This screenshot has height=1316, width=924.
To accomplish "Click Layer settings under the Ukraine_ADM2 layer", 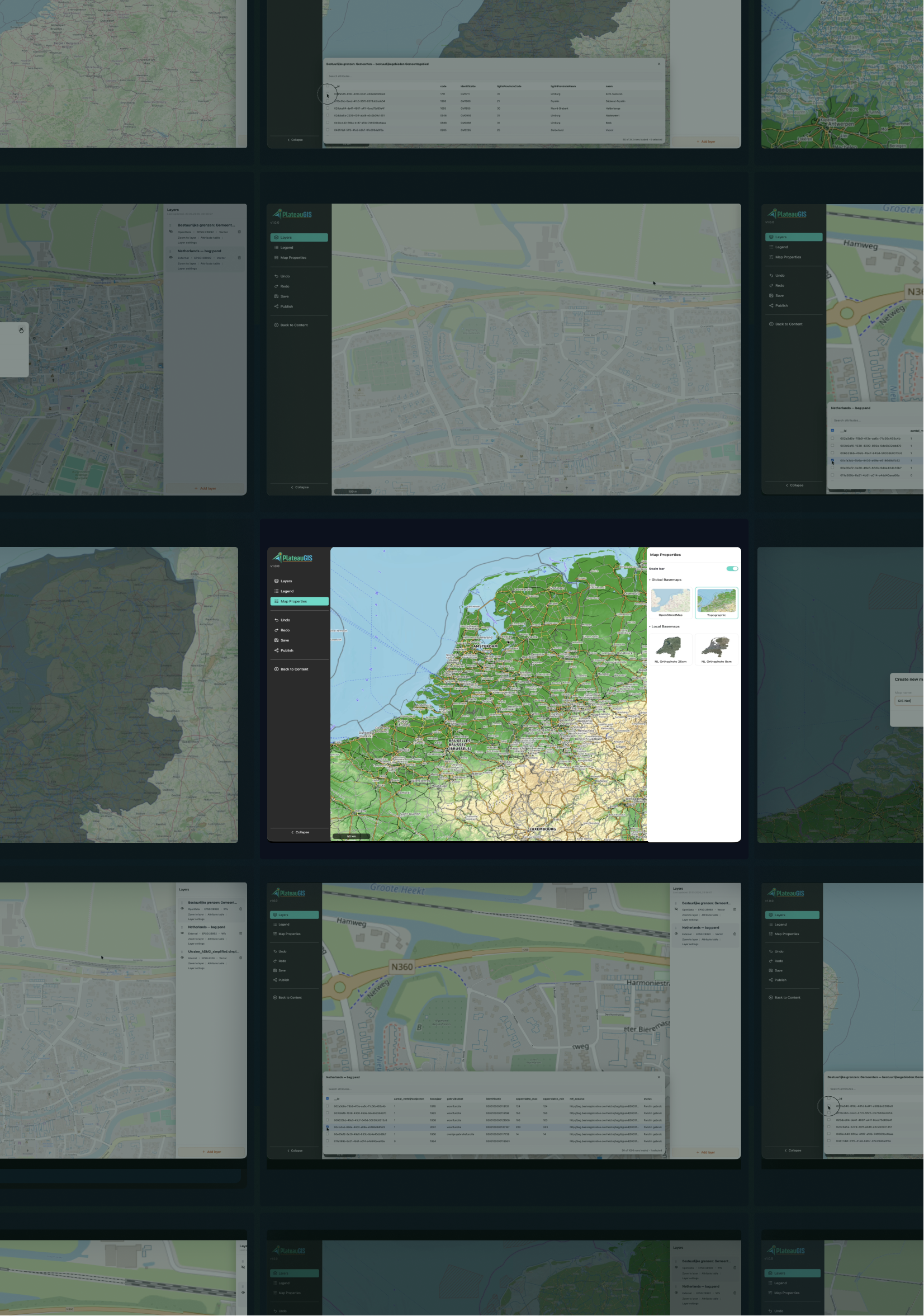I will (x=197, y=968).
